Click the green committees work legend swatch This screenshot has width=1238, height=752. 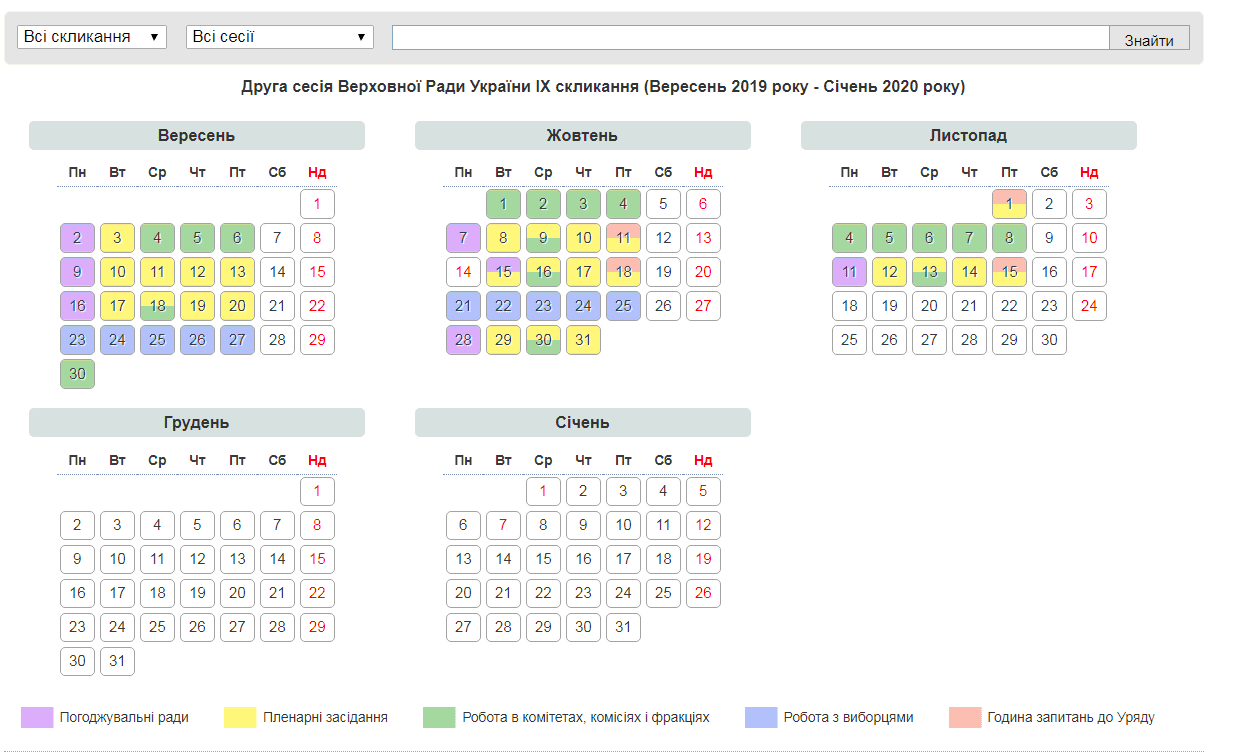pyautogui.click(x=439, y=717)
